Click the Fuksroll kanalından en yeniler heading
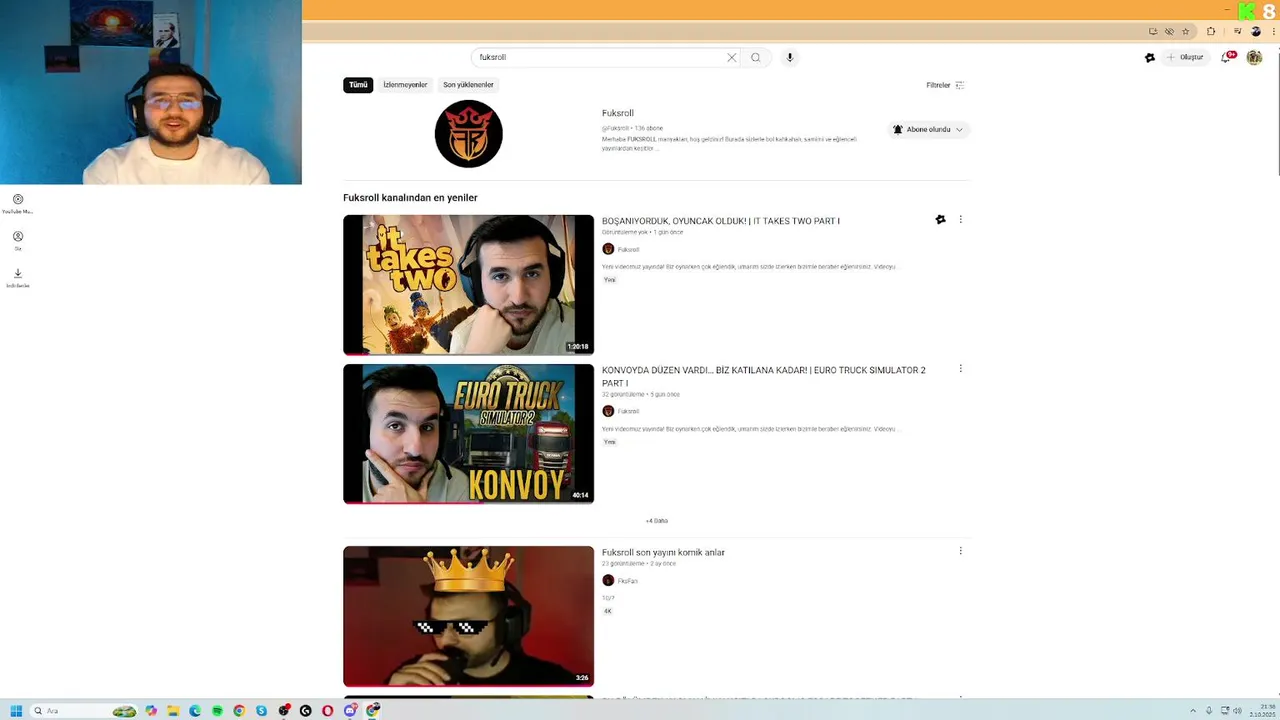This screenshot has height=720, width=1280. [x=410, y=198]
